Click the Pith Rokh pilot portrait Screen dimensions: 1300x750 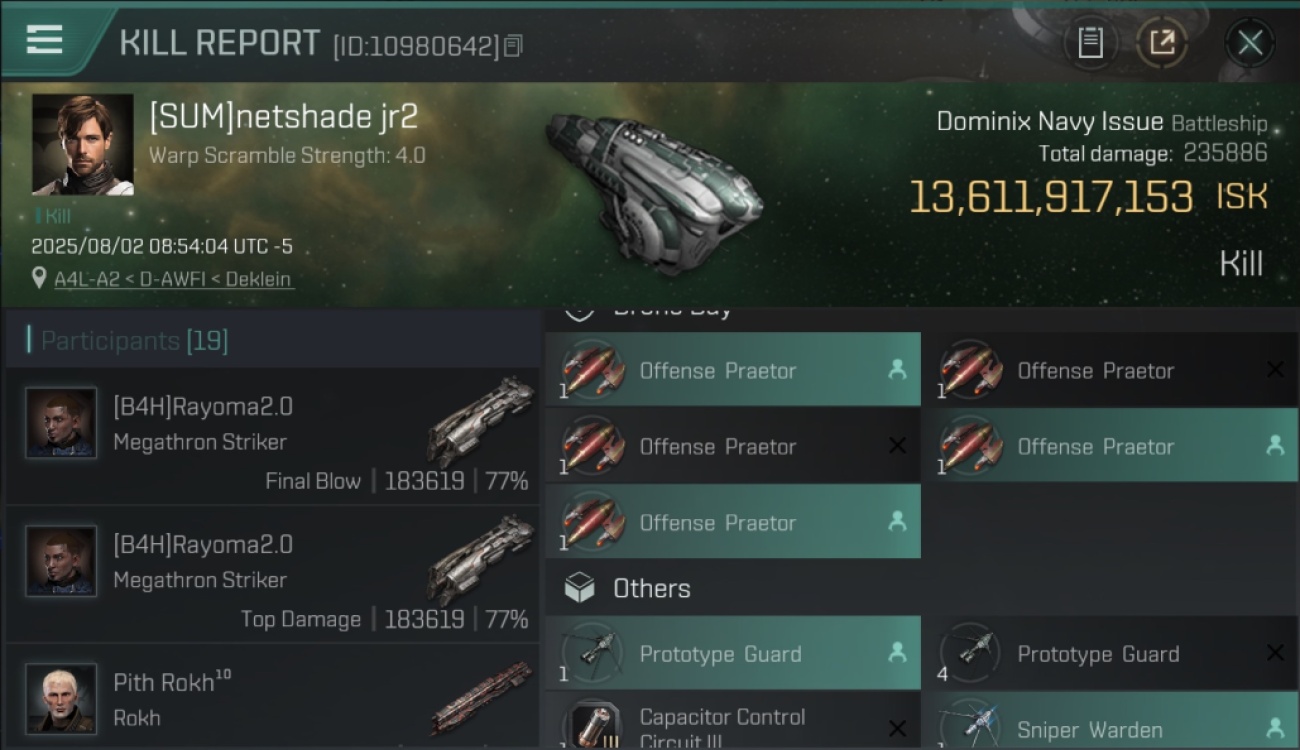[61, 698]
